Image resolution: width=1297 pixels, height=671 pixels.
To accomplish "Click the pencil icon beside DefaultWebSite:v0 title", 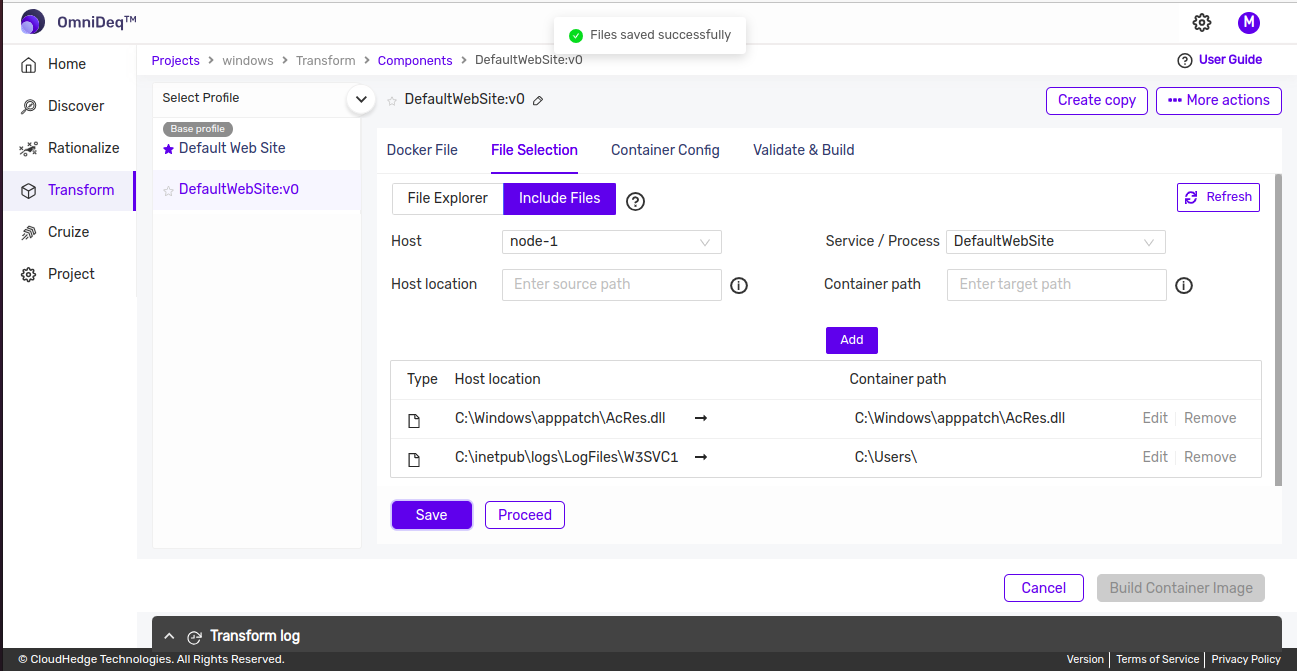I will 538,100.
